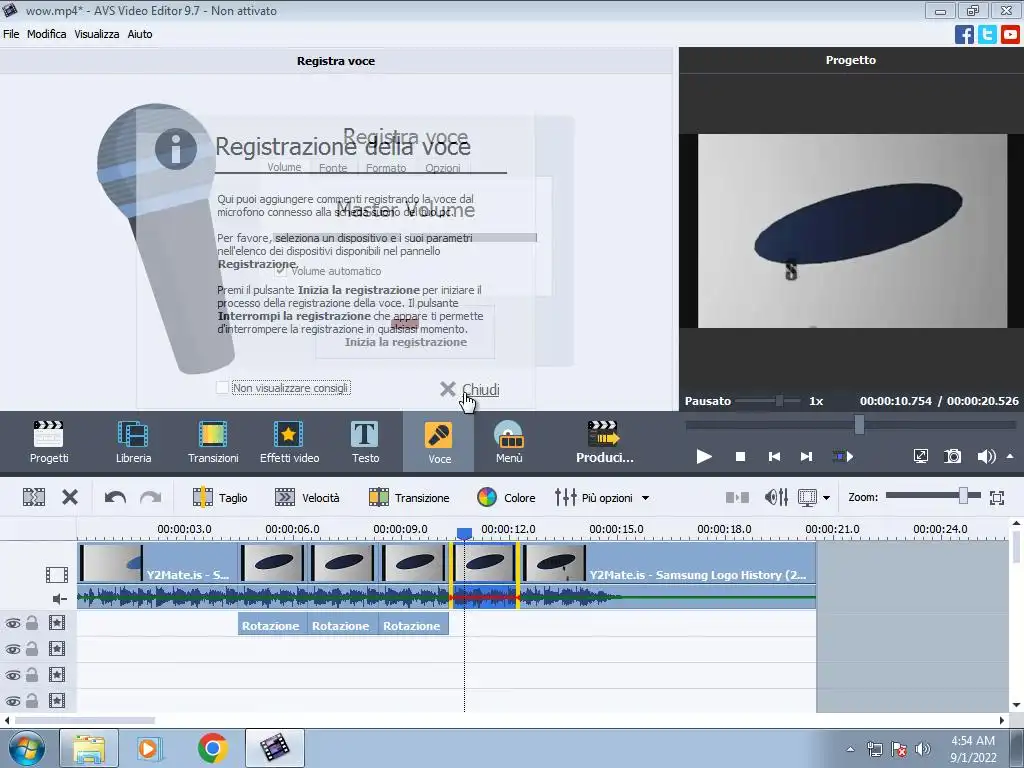The width and height of the screenshot is (1024, 768).
Task: Open the Aiuto menu
Action: [x=140, y=34]
